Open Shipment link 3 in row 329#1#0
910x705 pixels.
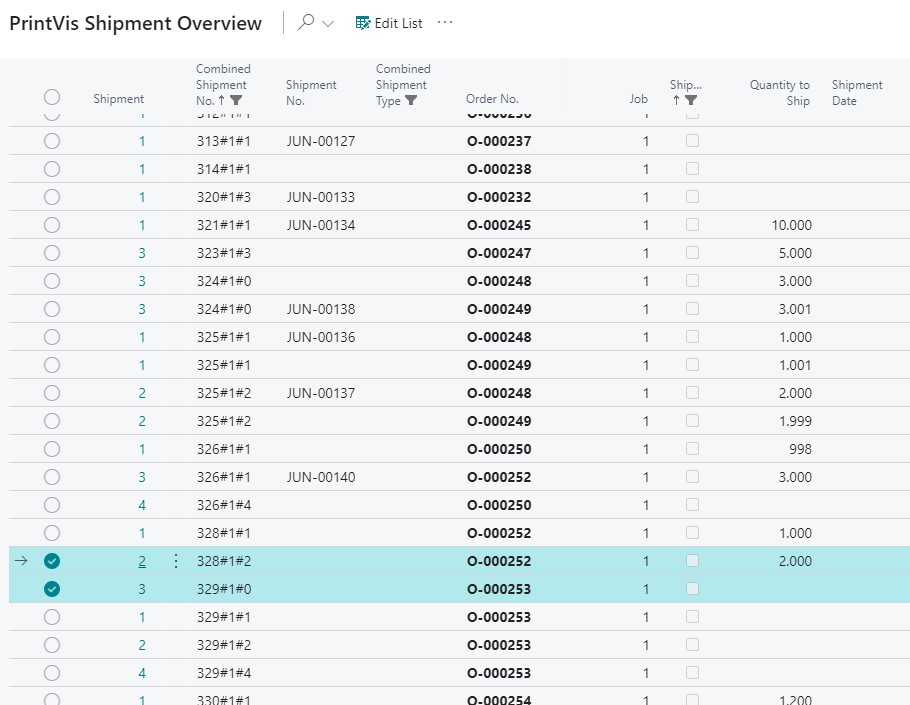142,590
